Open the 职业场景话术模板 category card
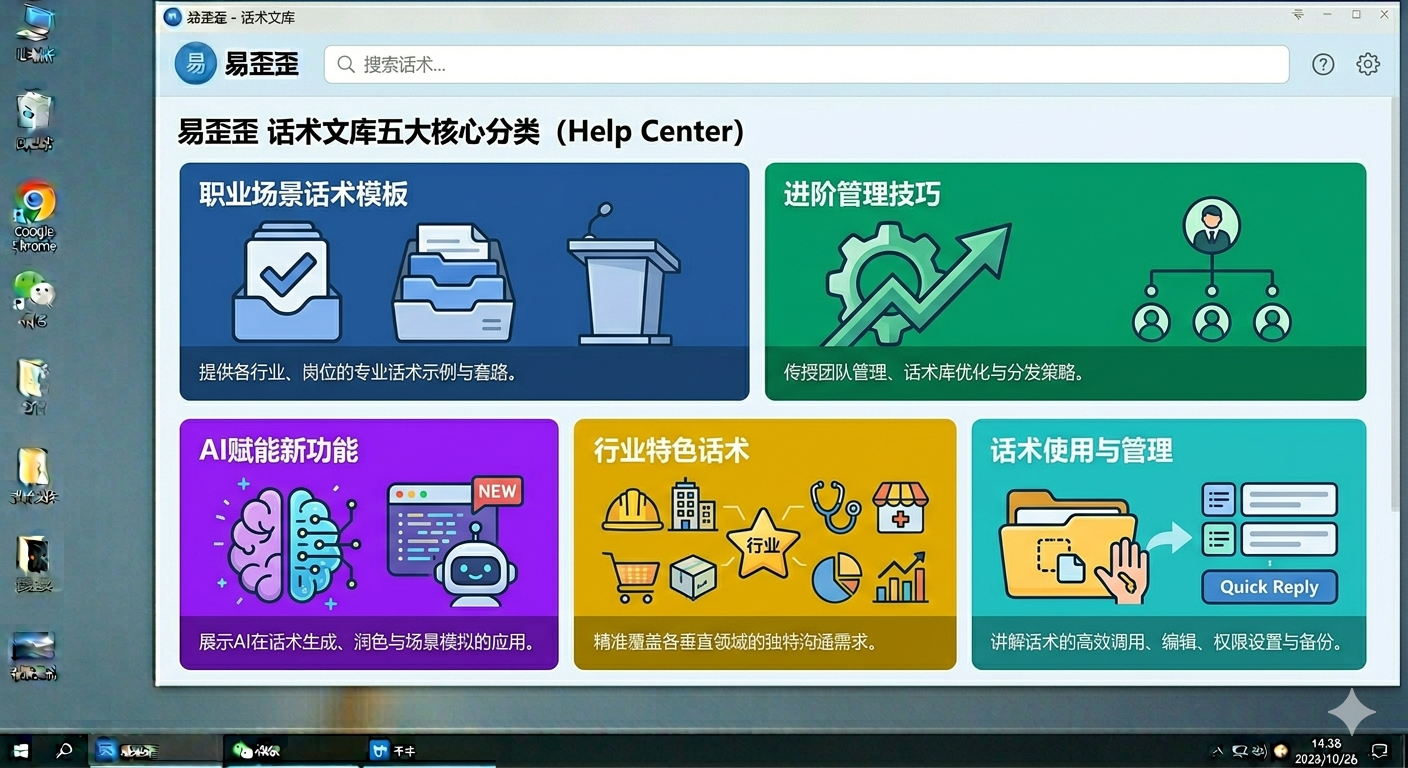The image size is (1408, 768). [x=463, y=282]
